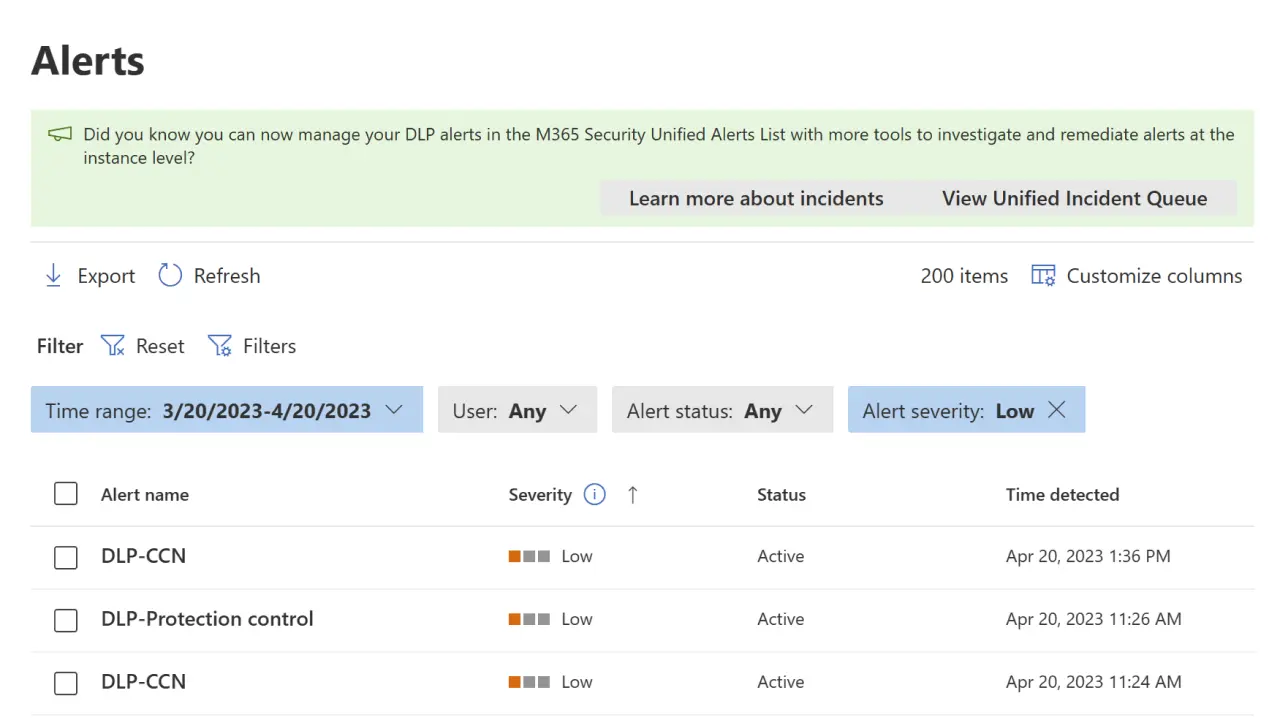Click the megaphone icon in the banner
The image size is (1280, 720).
click(59, 133)
